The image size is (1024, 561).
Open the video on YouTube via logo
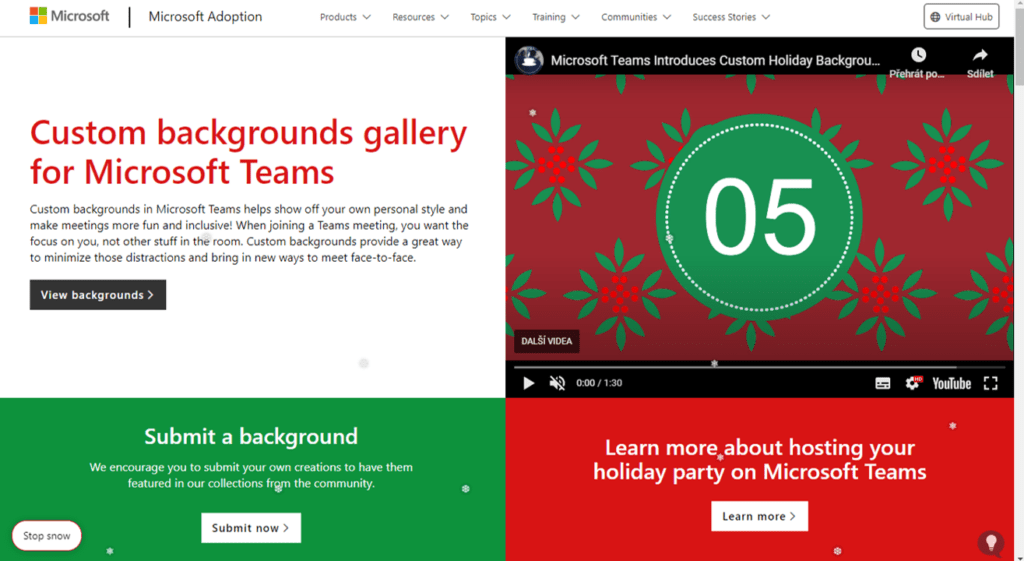click(951, 383)
